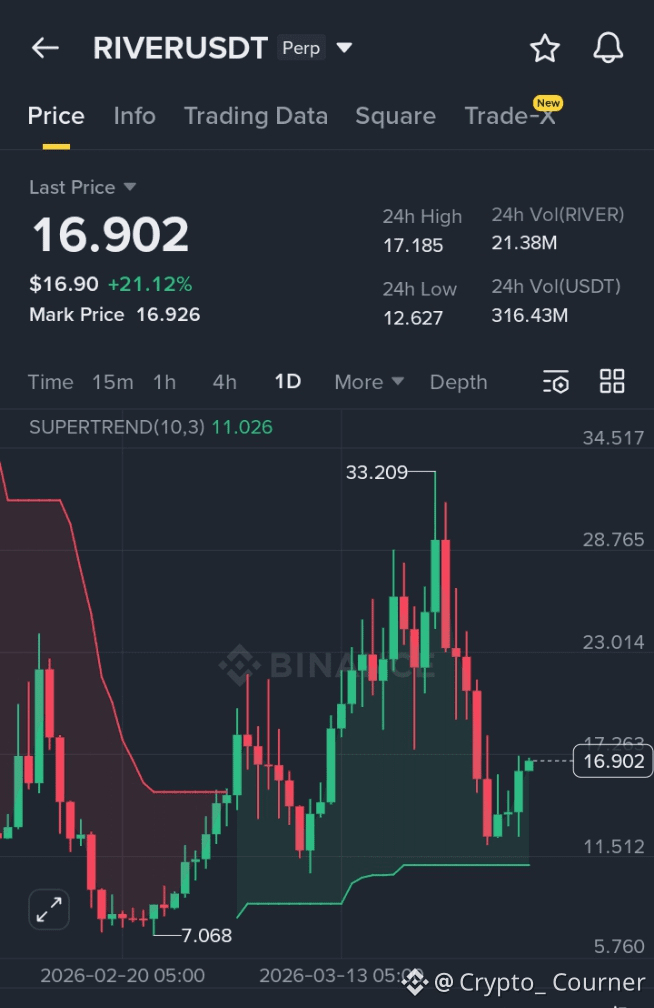Select the Time chart interval
The height and width of the screenshot is (1008, 654).
(50, 382)
